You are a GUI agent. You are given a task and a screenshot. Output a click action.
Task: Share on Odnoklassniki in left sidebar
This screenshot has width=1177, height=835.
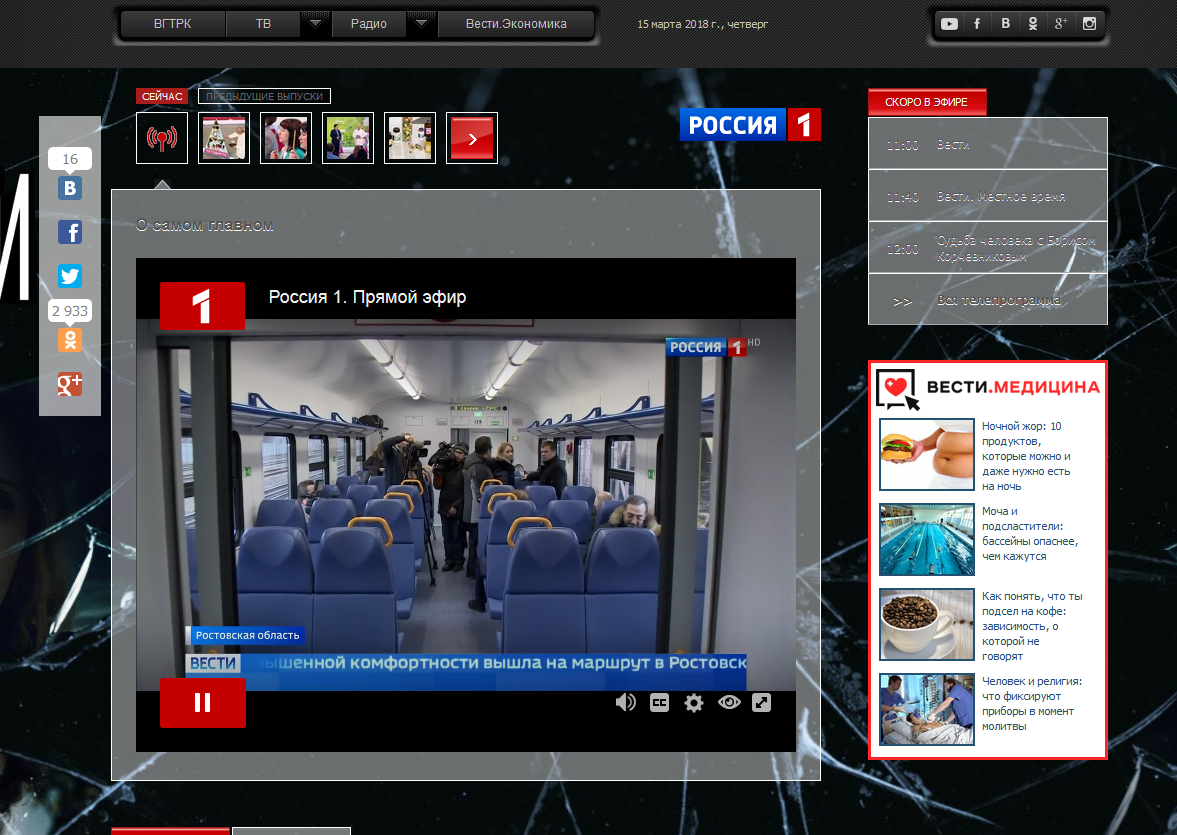click(69, 340)
